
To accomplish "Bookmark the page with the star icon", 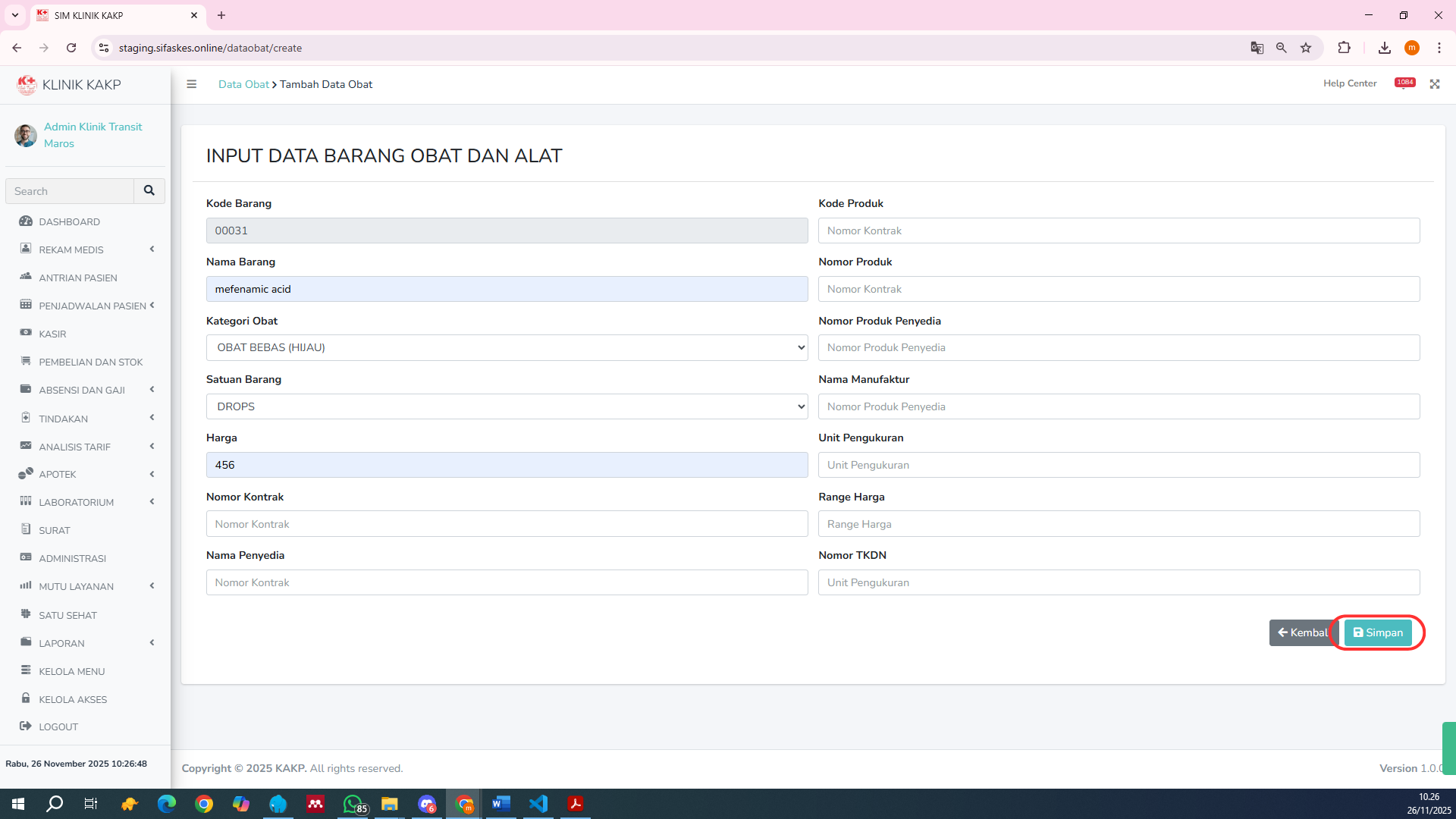I will click(x=1306, y=48).
